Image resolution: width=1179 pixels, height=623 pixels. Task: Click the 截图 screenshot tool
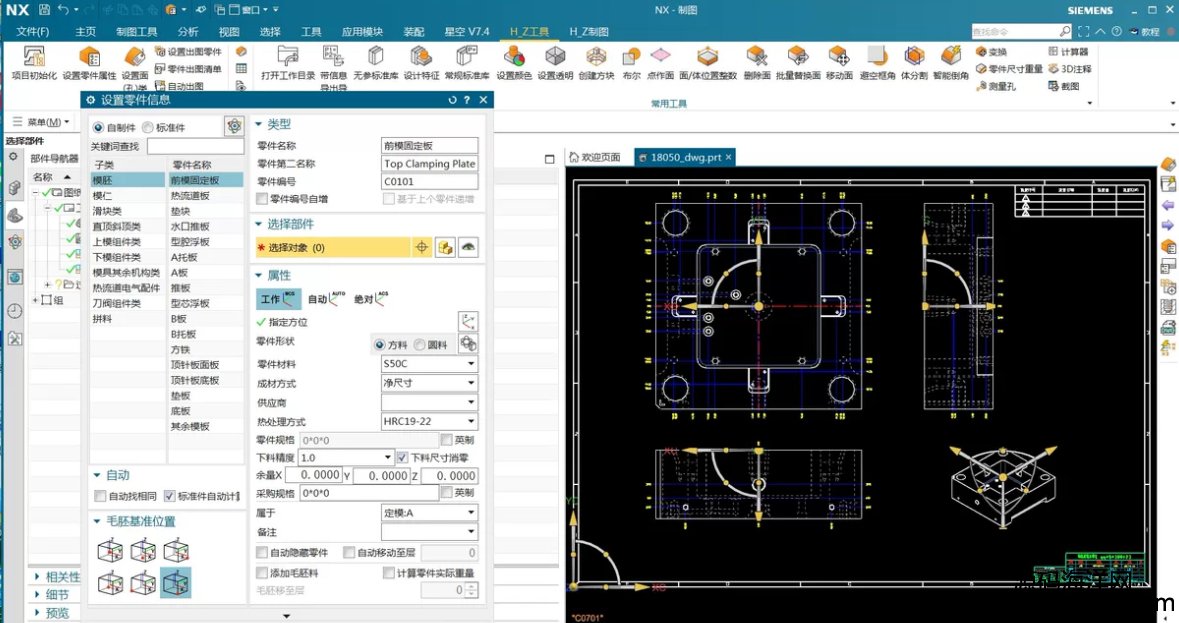(x=1064, y=86)
